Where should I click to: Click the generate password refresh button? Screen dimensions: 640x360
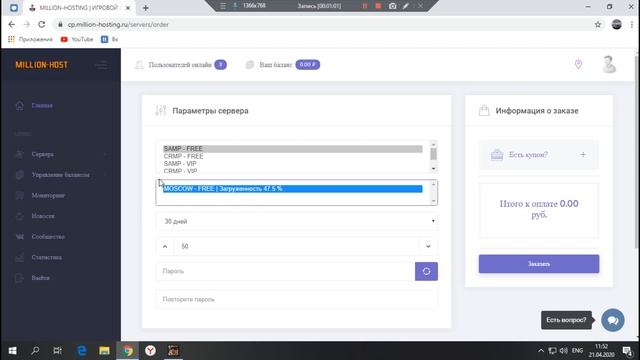pos(426,271)
